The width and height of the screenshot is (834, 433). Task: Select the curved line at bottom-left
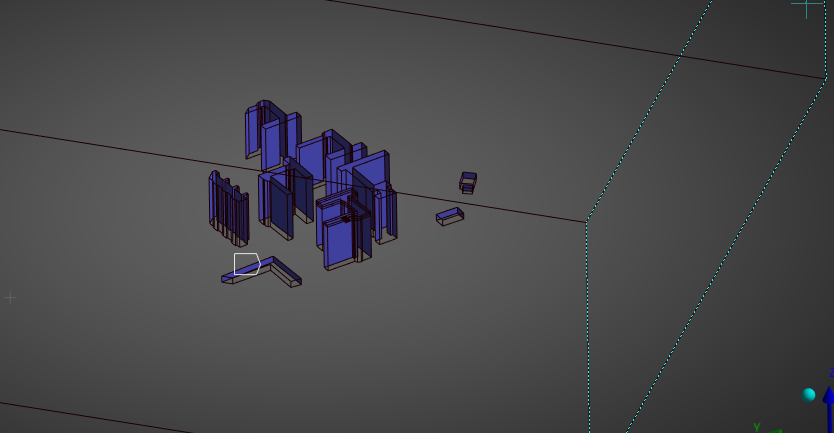click(x=60, y=413)
